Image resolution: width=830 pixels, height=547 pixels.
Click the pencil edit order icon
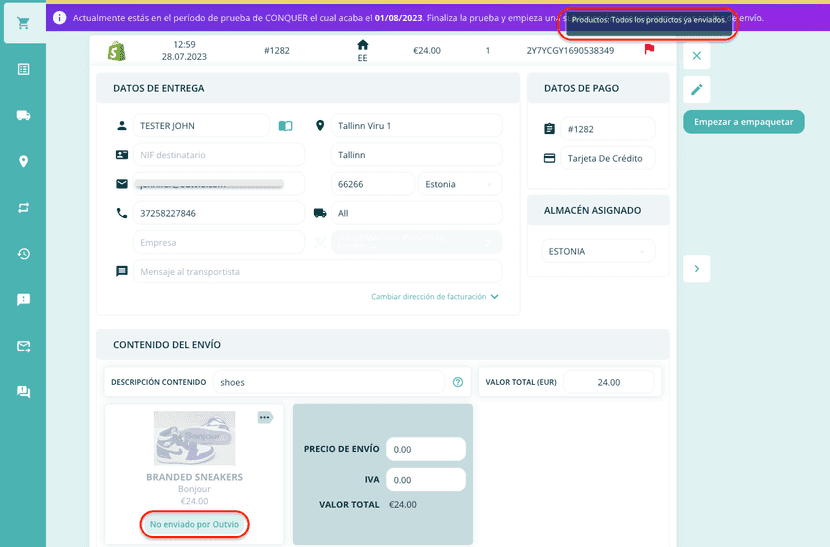pos(697,90)
